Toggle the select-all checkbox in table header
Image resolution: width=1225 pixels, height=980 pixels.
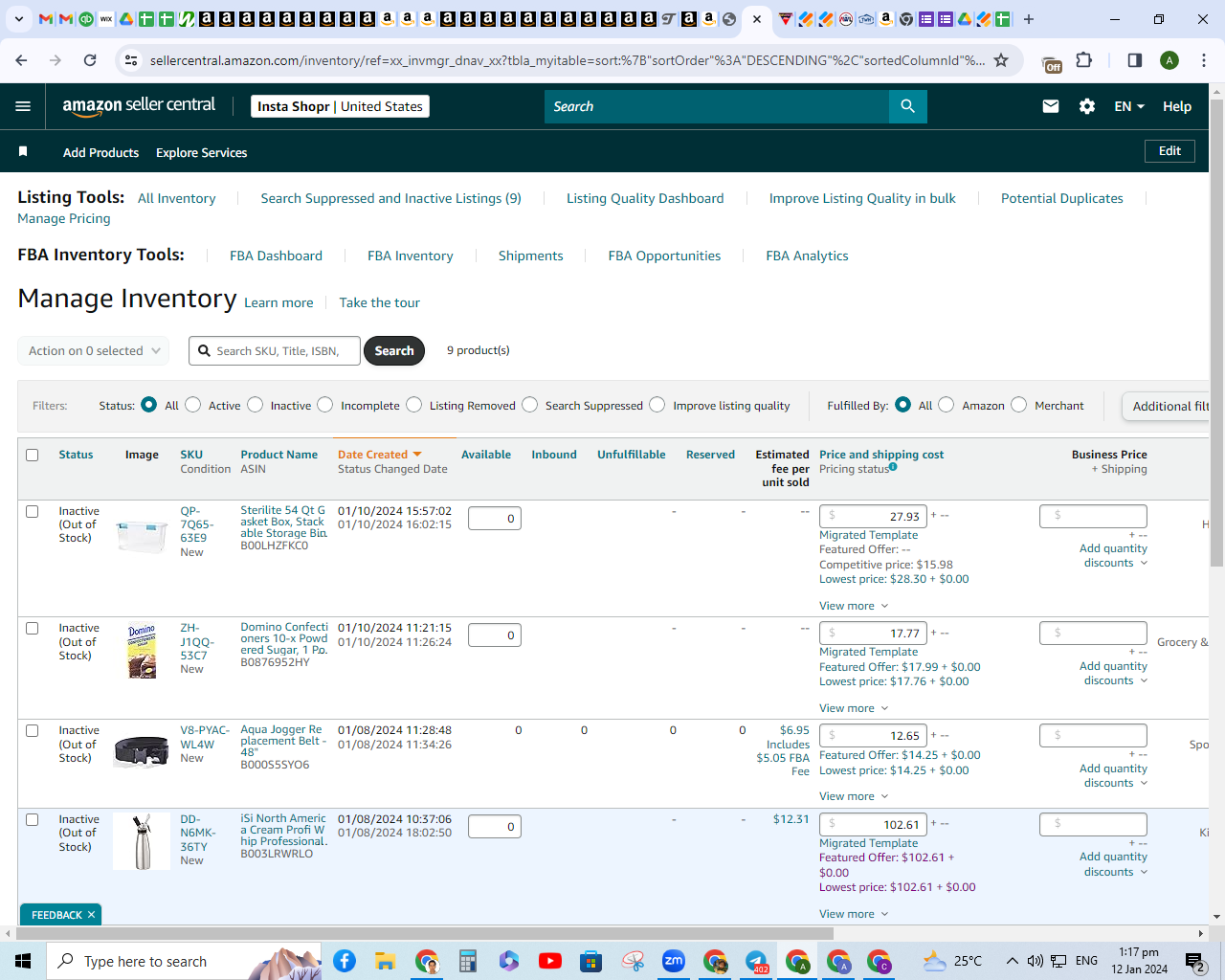[x=33, y=455]
